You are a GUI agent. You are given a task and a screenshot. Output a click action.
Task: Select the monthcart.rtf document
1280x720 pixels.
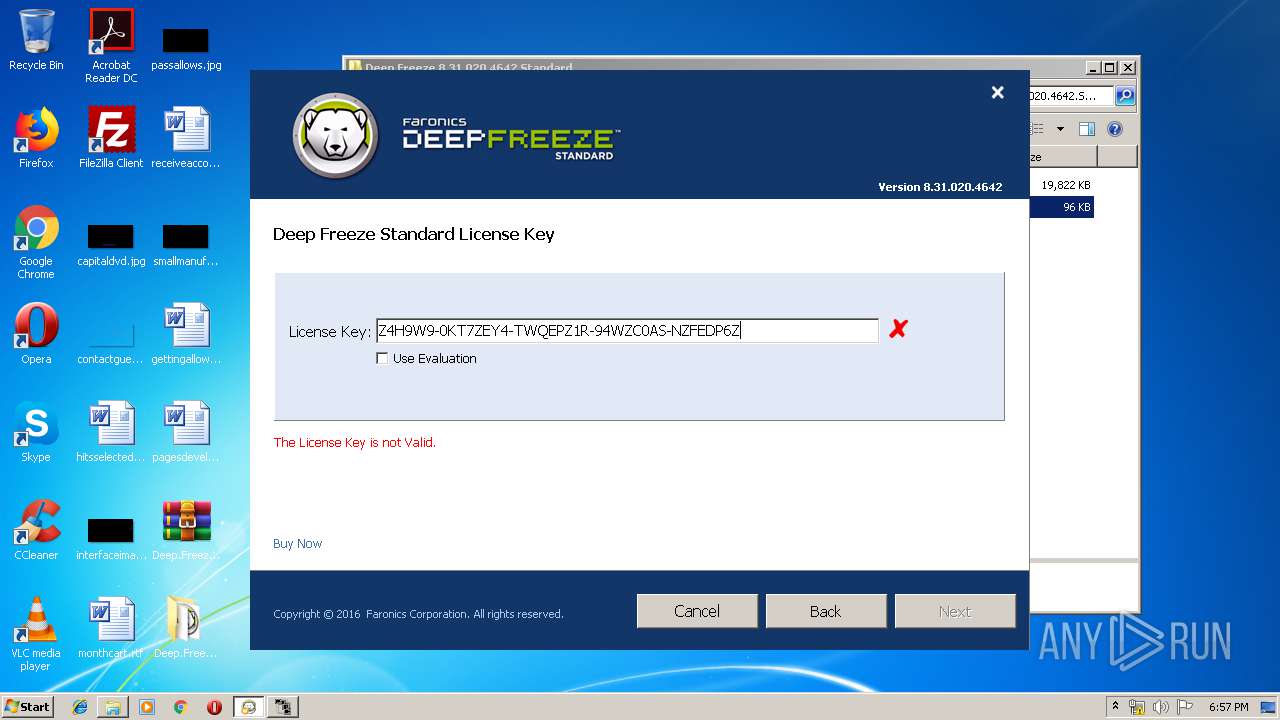tap(111, 628)
